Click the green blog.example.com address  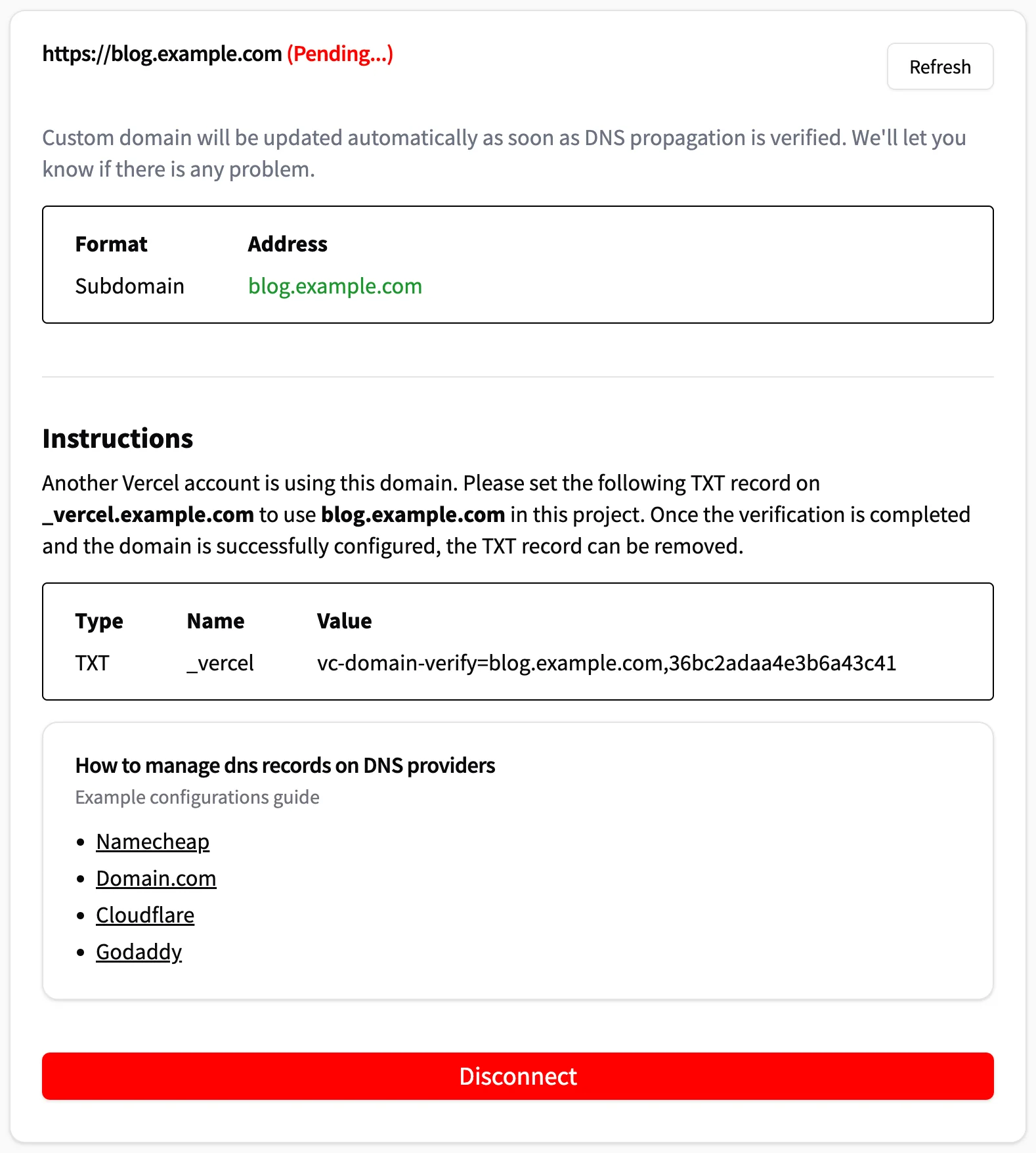(x=335, y=286)
